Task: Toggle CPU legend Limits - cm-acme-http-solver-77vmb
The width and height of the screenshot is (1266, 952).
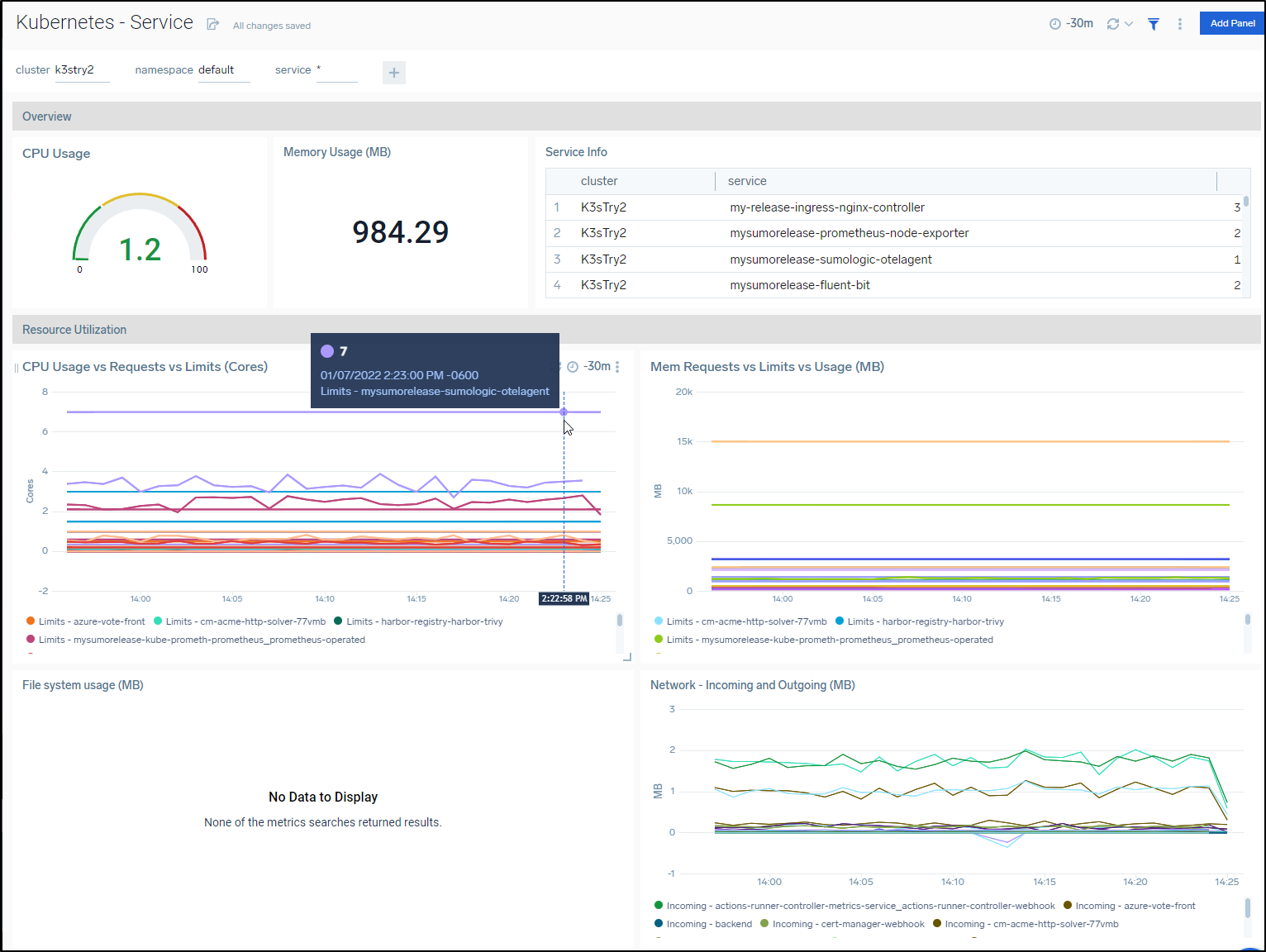Action: pos(240,621)
